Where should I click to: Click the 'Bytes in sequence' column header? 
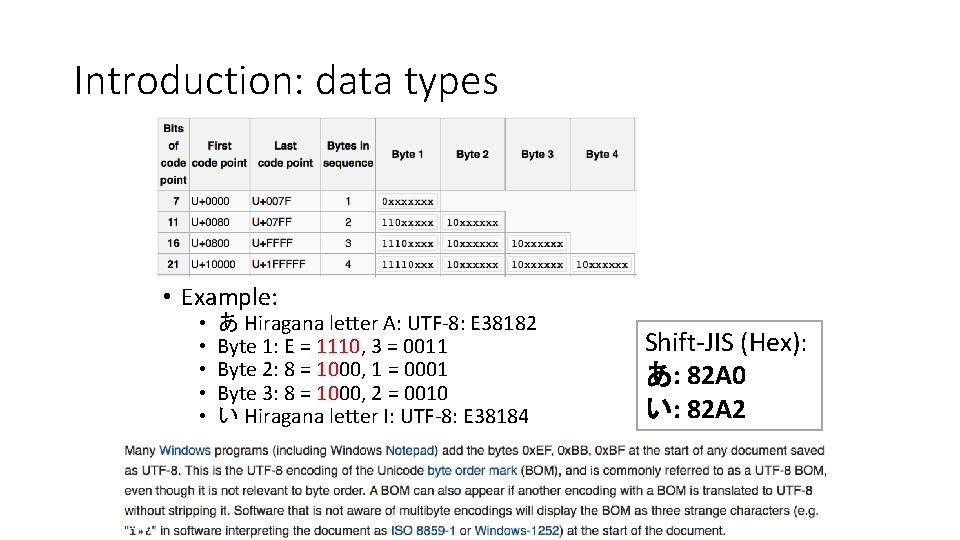click(x=348, y=154)
